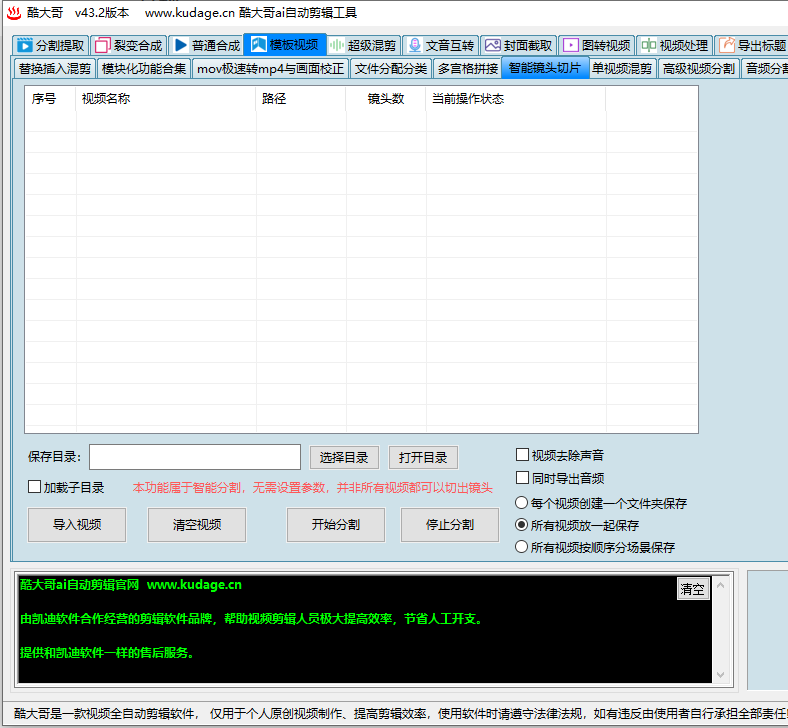
Task: Click the 视频处理 icon
Action: (x=649, y=45)
